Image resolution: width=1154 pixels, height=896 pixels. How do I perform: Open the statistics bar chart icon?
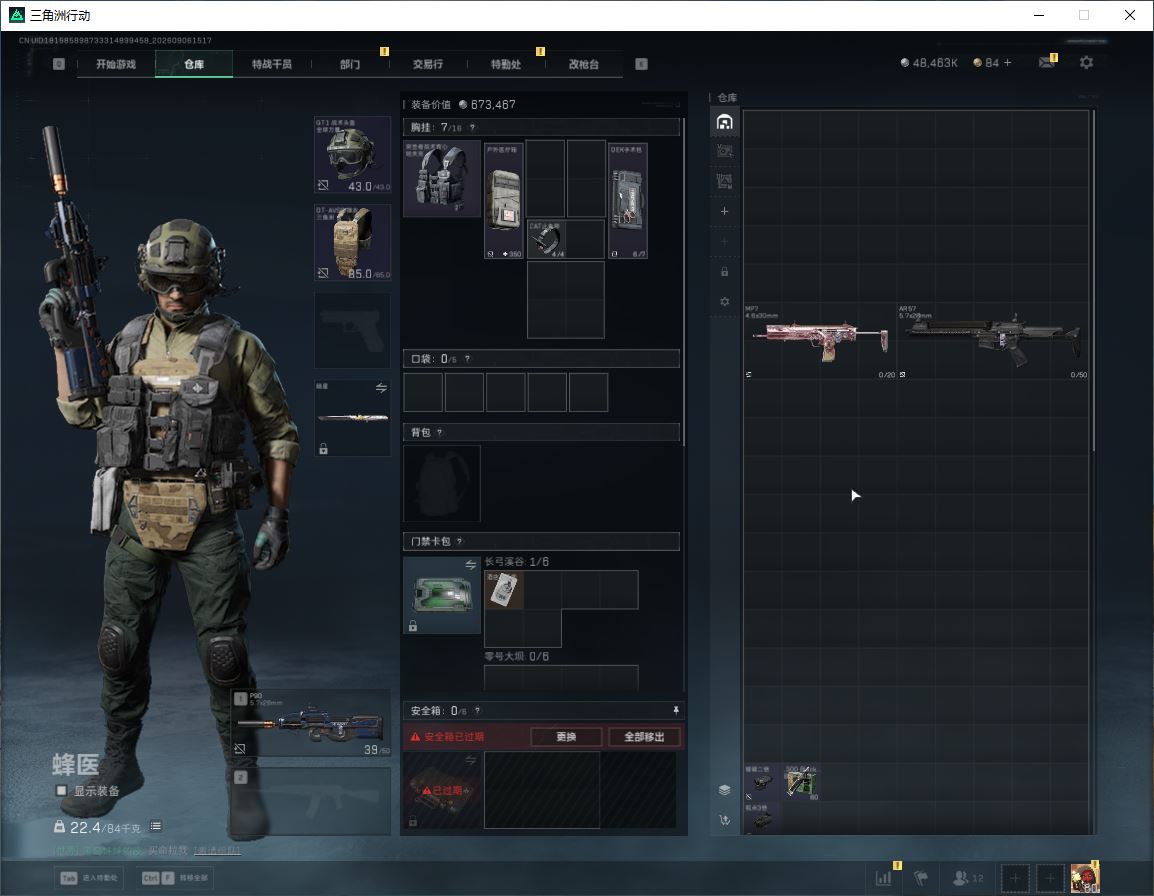pyautogui.click(x=883, y=878)
